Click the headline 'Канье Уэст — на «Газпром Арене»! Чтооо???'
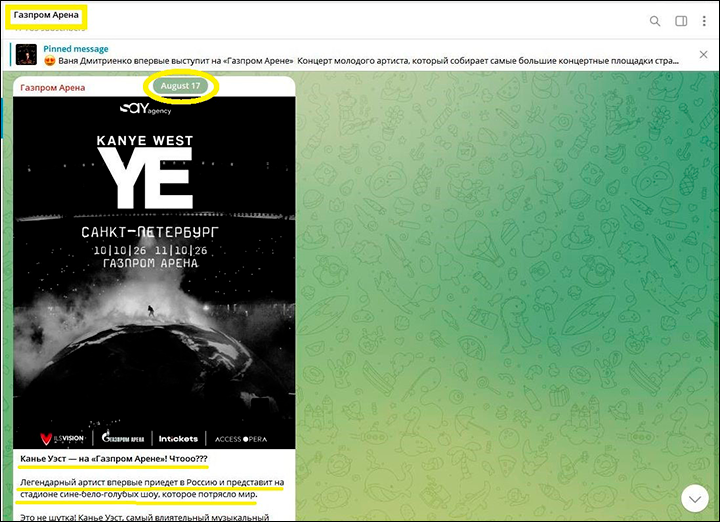720x522 pixels. 114,459
